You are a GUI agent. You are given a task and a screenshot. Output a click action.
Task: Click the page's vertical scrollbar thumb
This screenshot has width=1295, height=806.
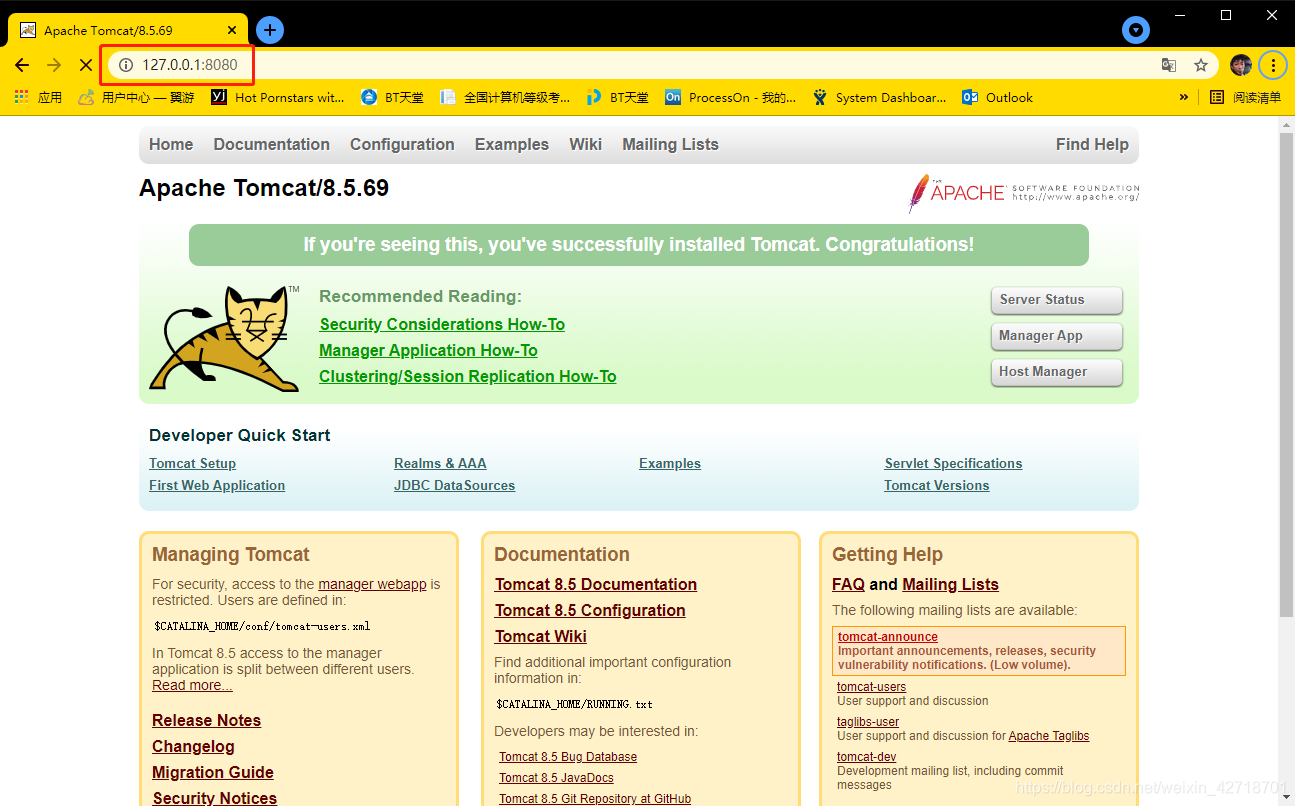coord(1286,375)
